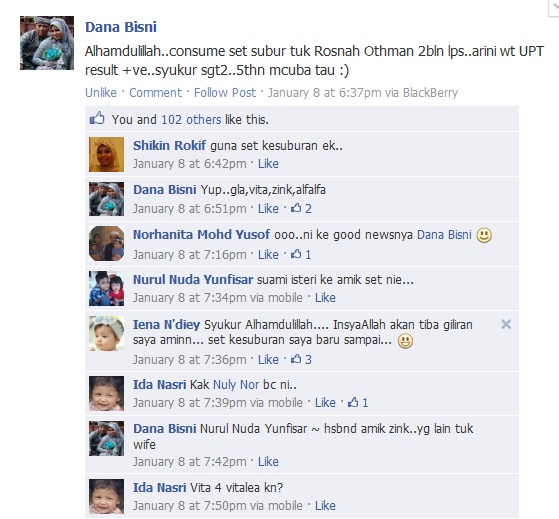
Task: Open the '102 others' likes list
Action: click(191, 119)
